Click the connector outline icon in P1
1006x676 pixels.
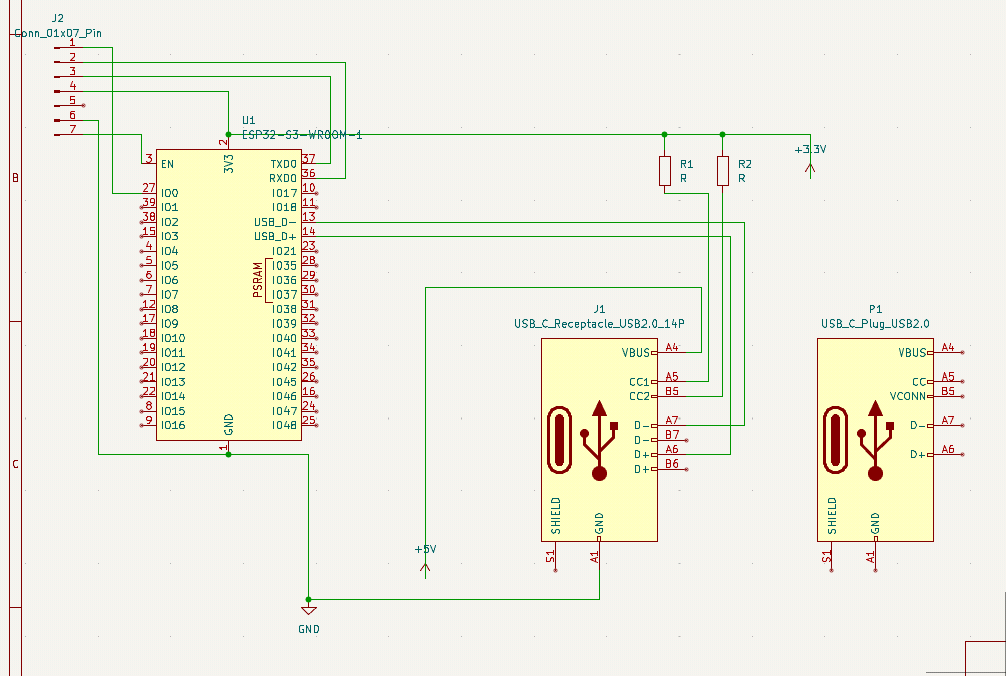coord(835,439)
